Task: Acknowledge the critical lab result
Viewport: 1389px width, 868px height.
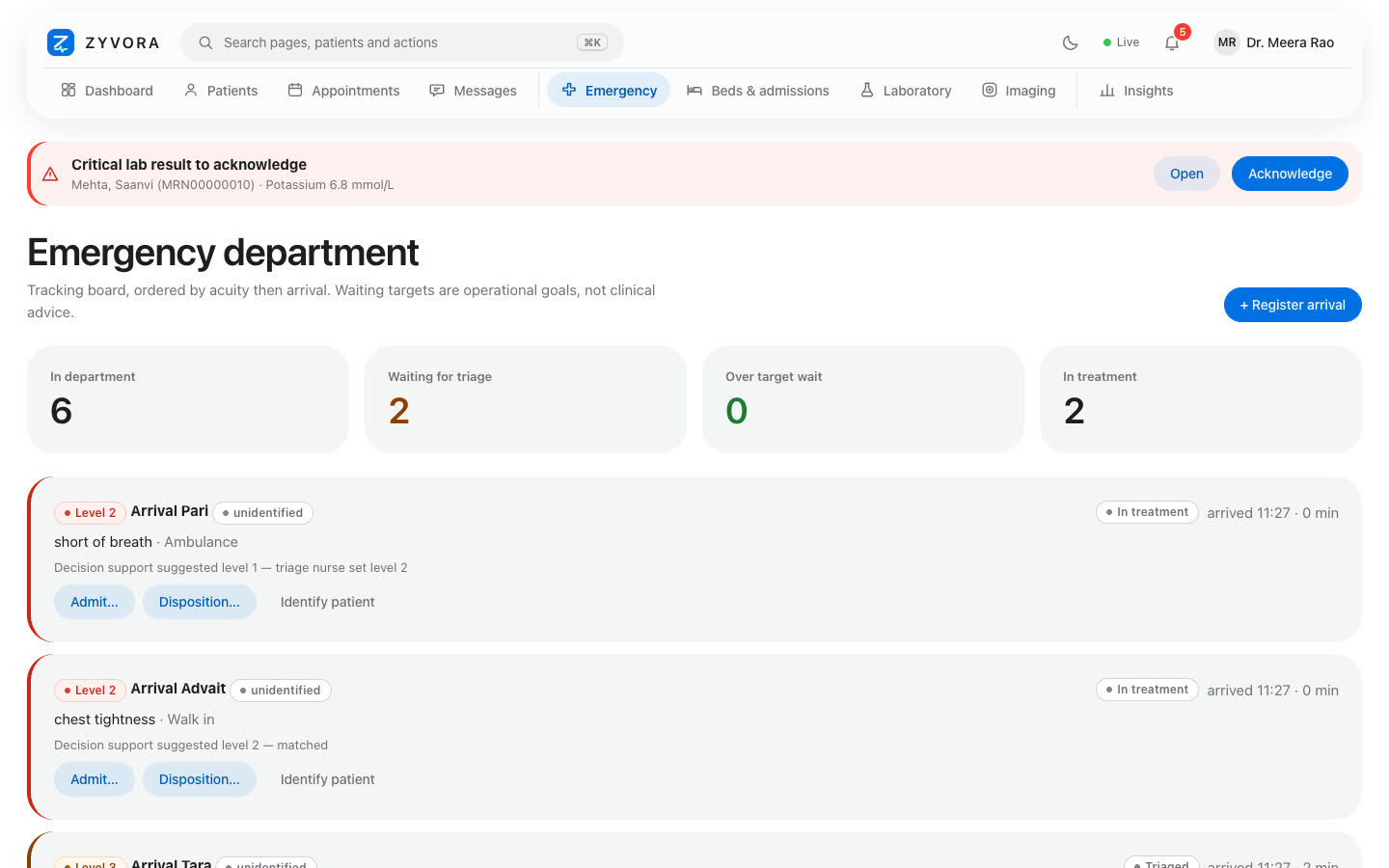Action: point(1290,174)
